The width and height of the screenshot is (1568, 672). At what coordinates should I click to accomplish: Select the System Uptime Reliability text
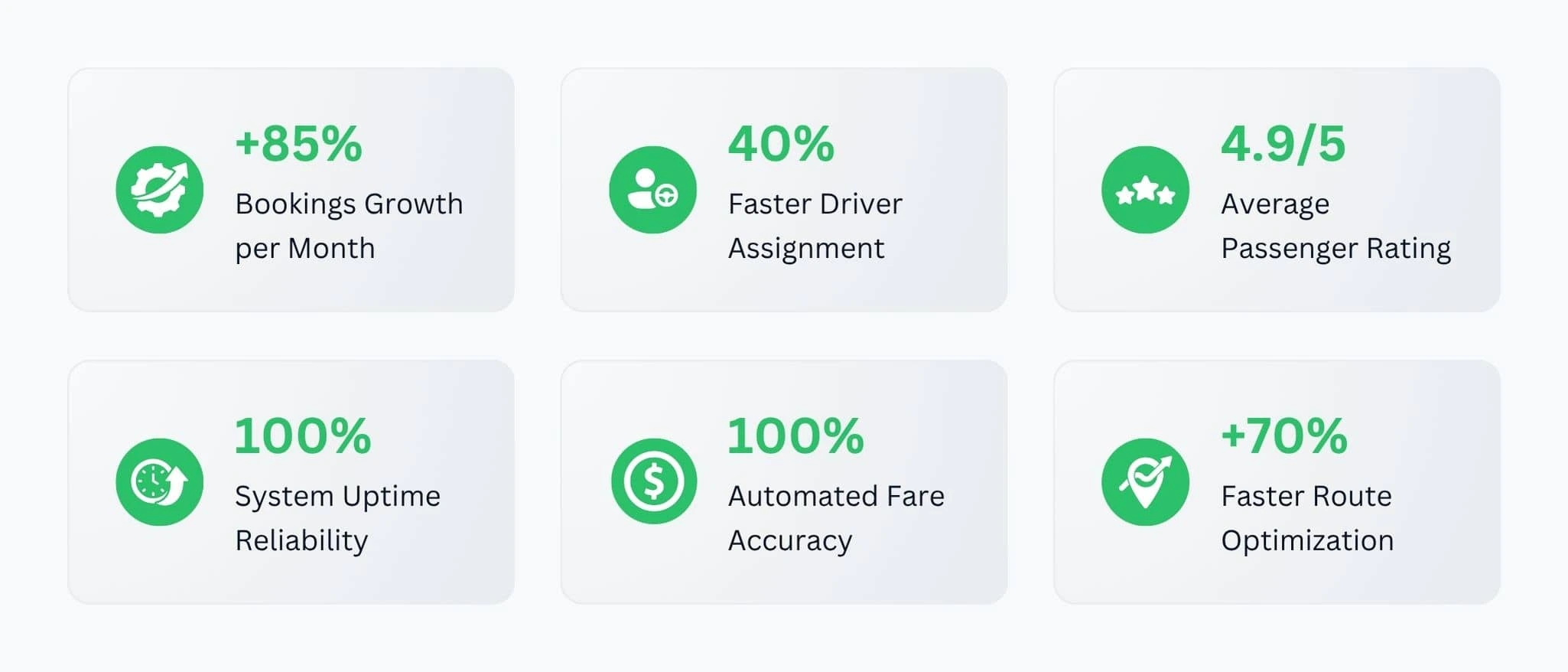click(x=337, y=518)
